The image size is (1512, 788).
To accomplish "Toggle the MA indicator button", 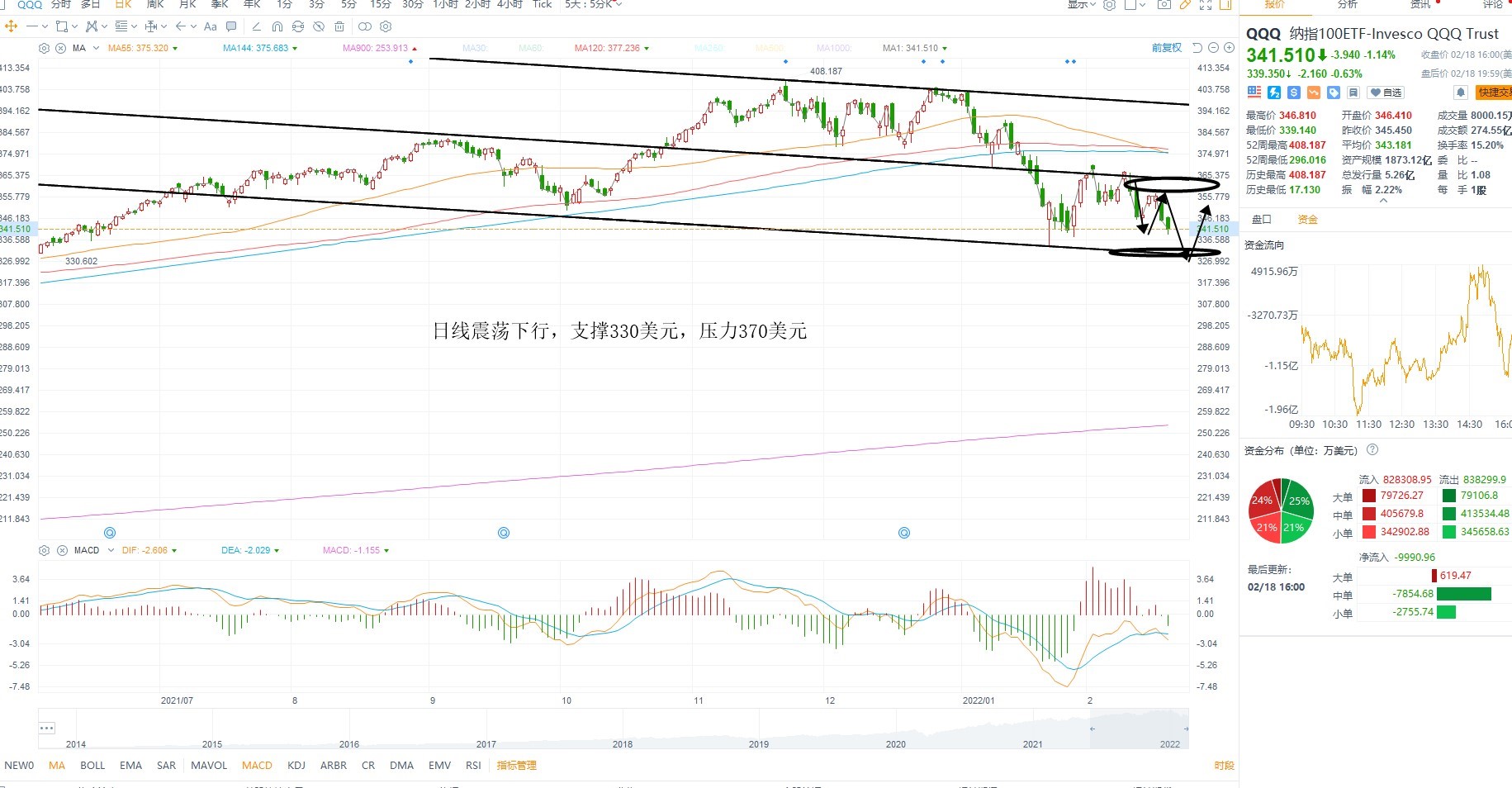I will click(x=57, y=766).
